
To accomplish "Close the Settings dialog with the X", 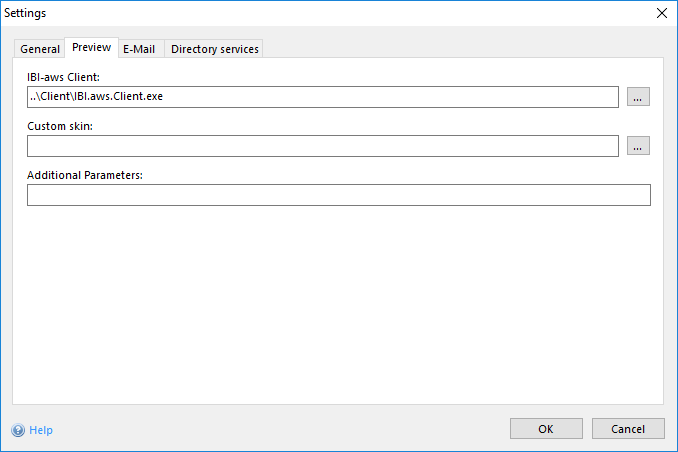I will [x=660, y=13].
